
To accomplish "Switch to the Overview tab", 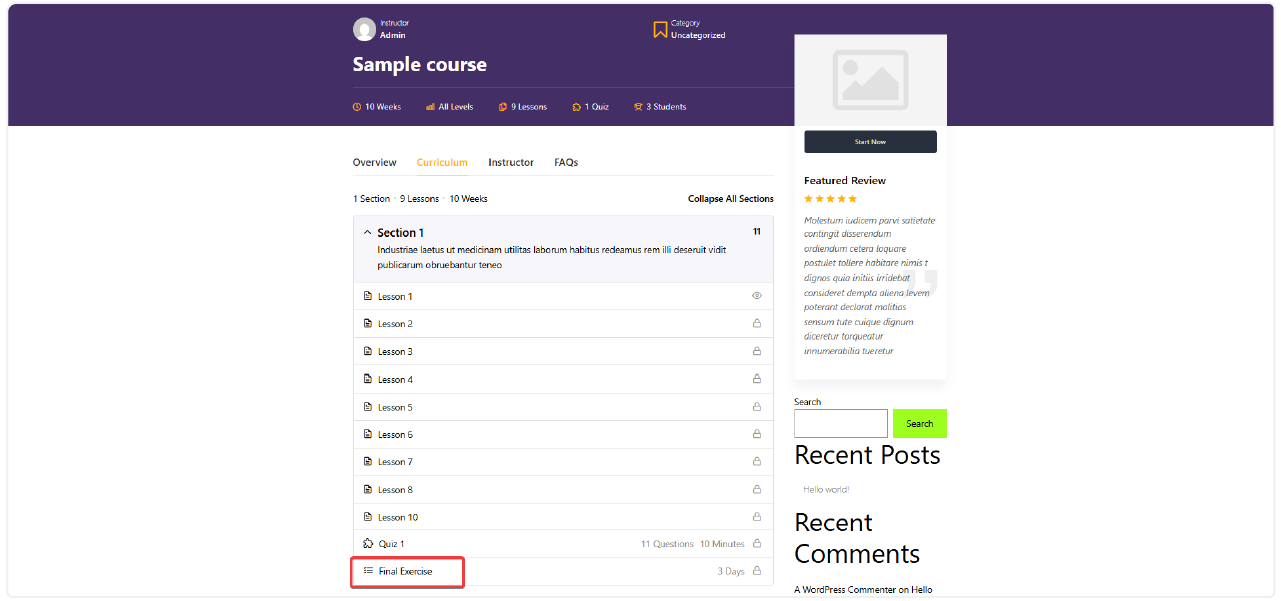I will click(x=375, y=162).
